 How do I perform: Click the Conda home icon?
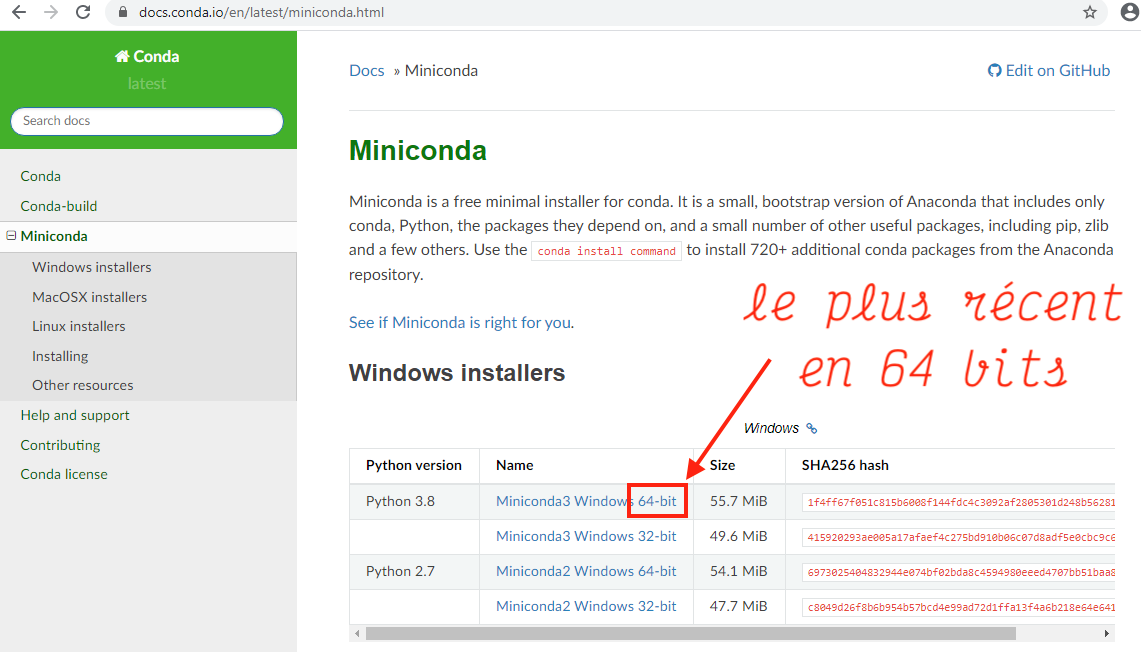click(122, 56)
